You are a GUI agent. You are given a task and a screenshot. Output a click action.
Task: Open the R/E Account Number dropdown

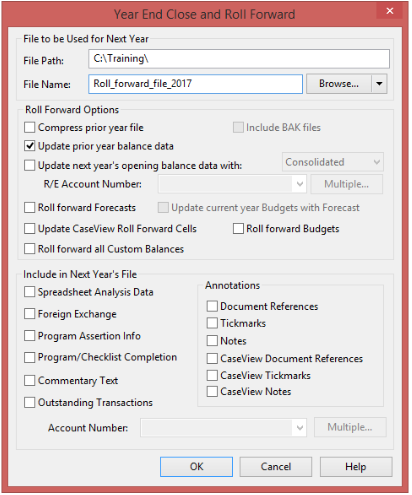pos(232,184)
